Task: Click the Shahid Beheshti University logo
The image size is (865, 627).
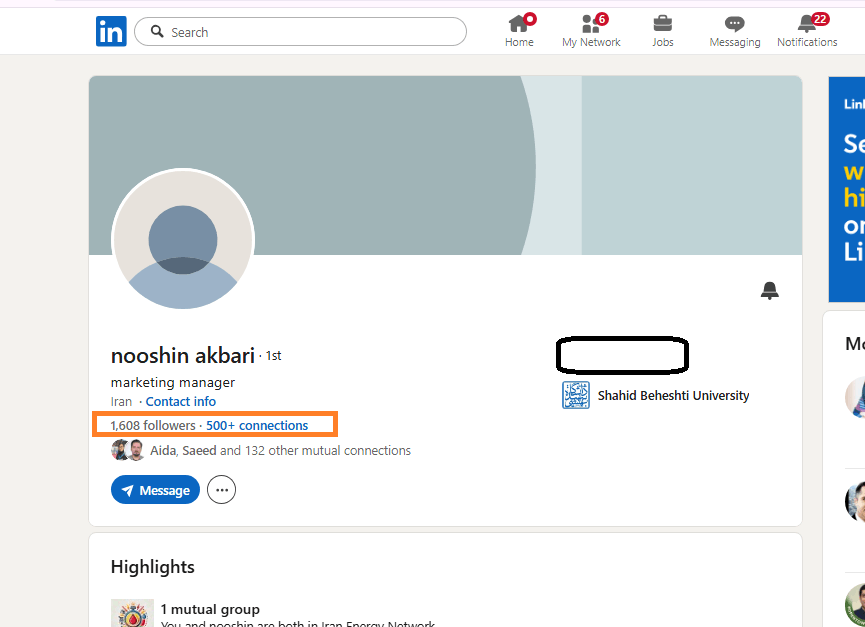Action: pos(576,395)
